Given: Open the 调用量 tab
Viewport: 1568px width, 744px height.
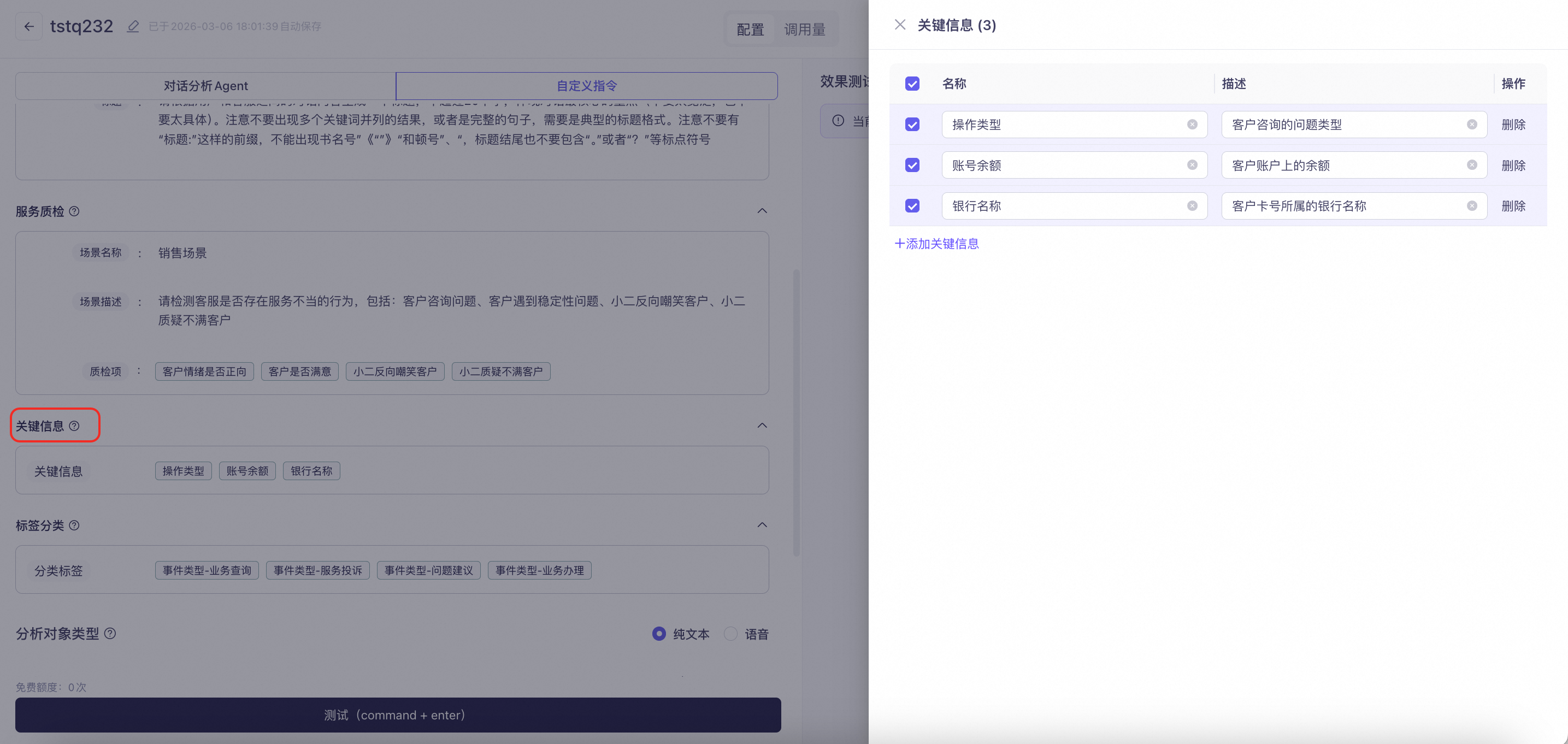Looking at the screenshot, I should pyautogui.click(x=804, y=29).
